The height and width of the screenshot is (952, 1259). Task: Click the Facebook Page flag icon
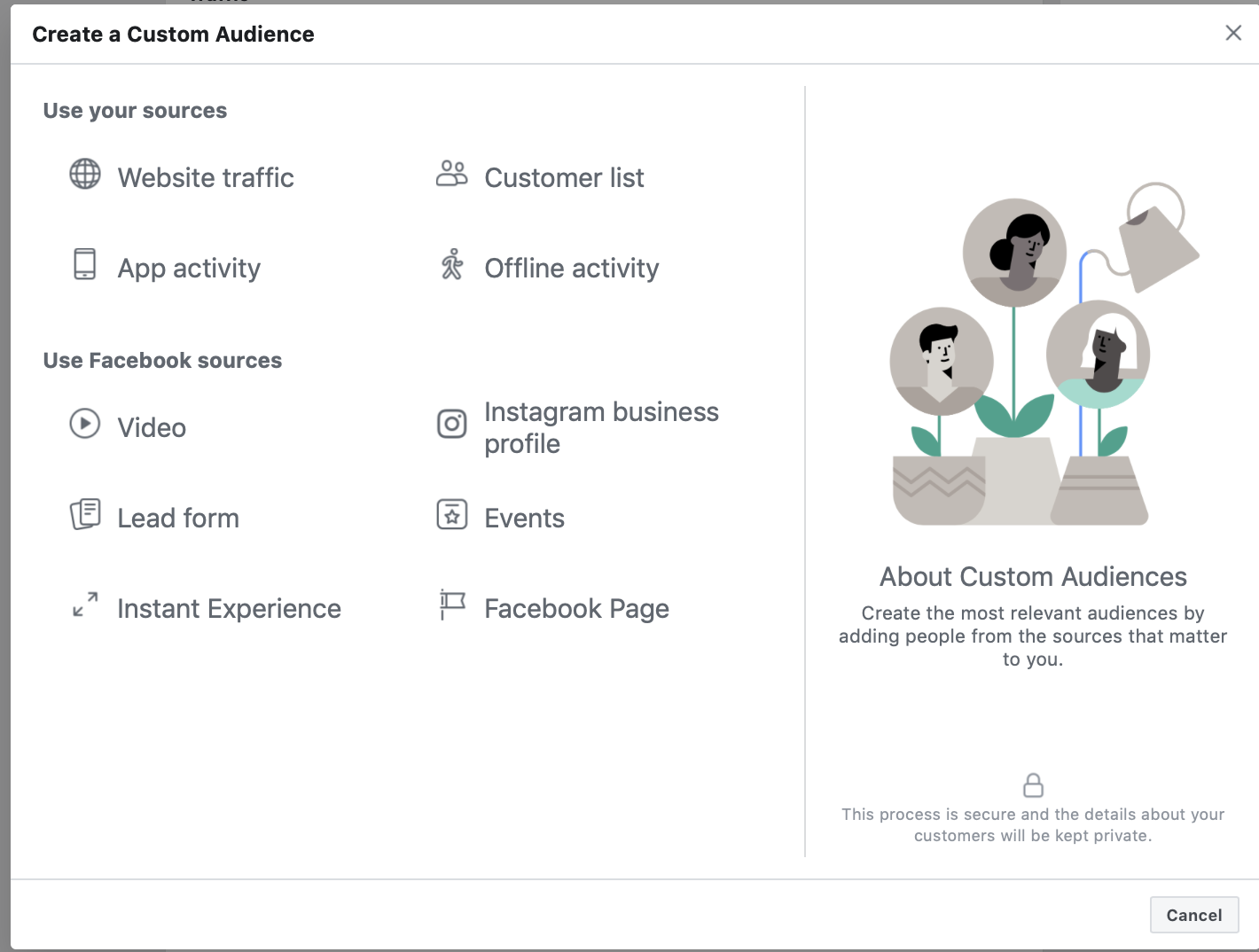(x=452, y=605)
